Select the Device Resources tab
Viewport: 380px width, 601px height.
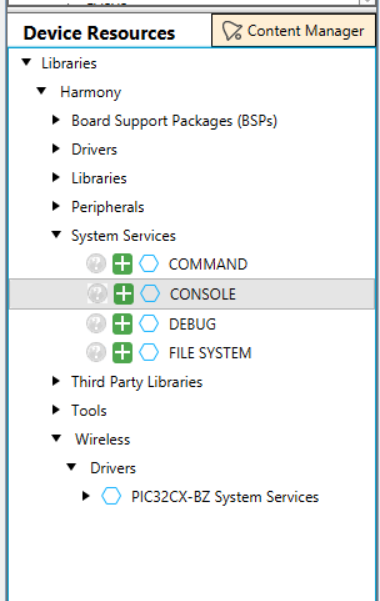(x=99, y=33)
